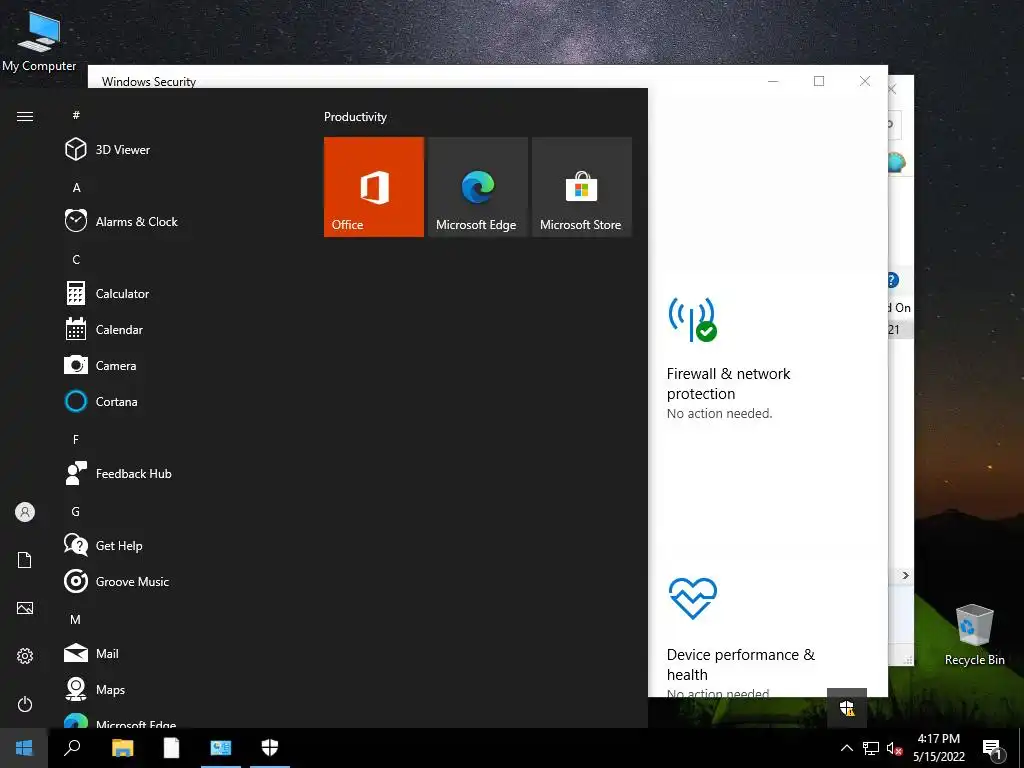The height and width of the screenshot is (768, 1024).
Task: Open Firewall & network protection
Action: tap(728, 383)
